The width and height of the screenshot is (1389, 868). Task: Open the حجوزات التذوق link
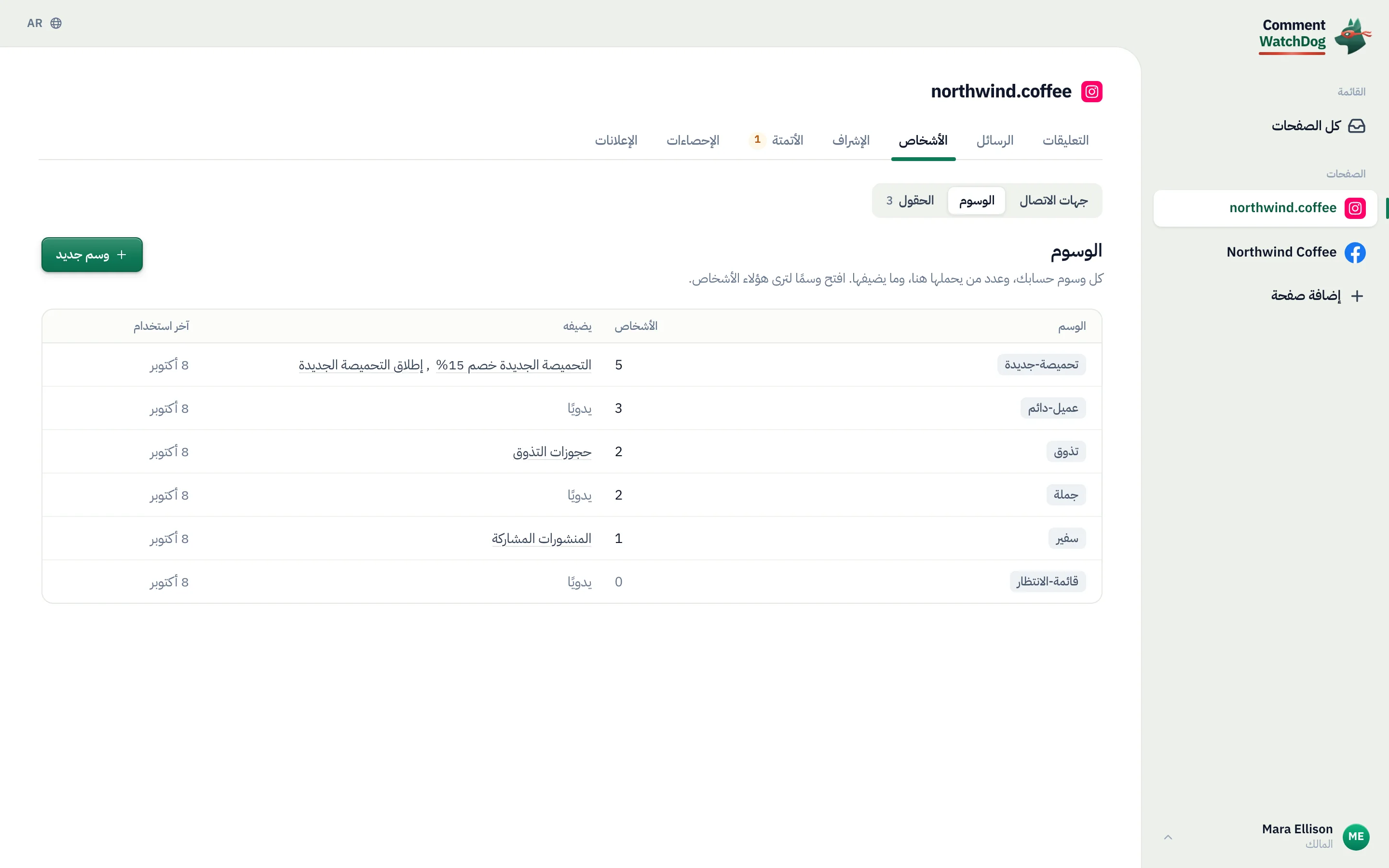coord(552,452)
